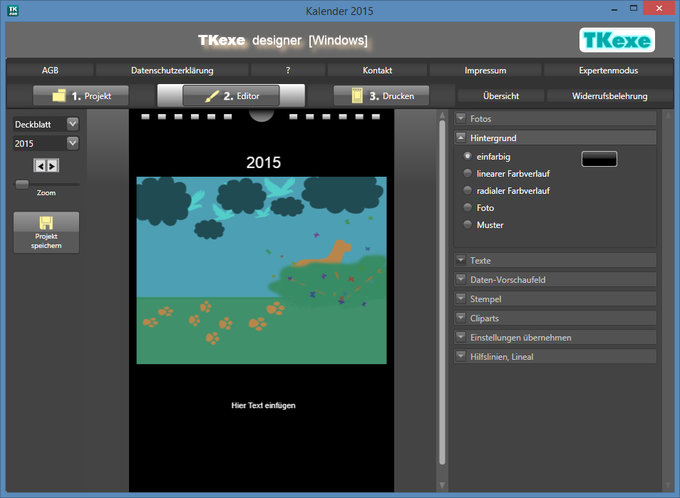Click the TKexe logo in header
The width and height of the screenshot is (680, 498).
click(617, 40)
